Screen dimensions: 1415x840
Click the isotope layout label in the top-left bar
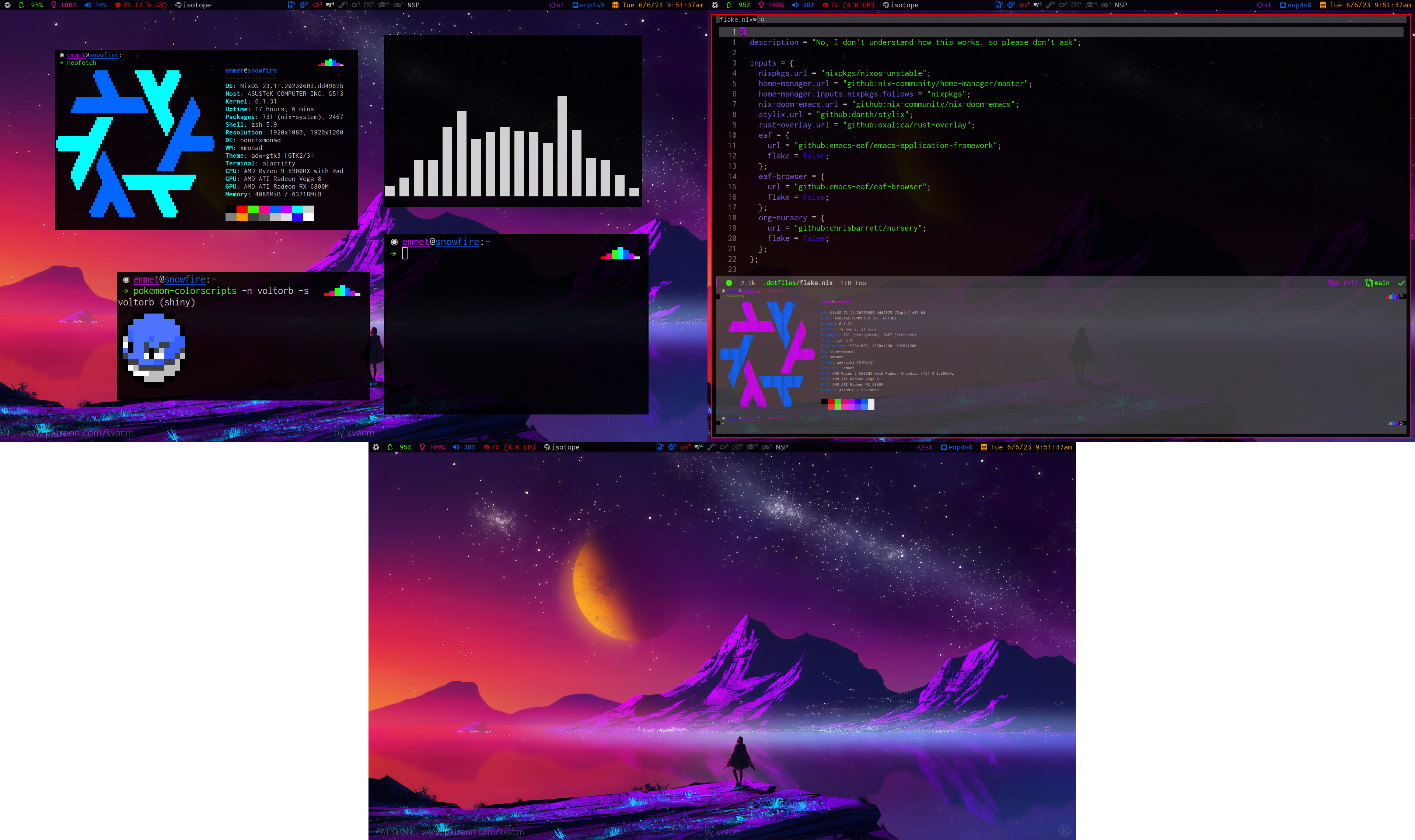[196, 5]
